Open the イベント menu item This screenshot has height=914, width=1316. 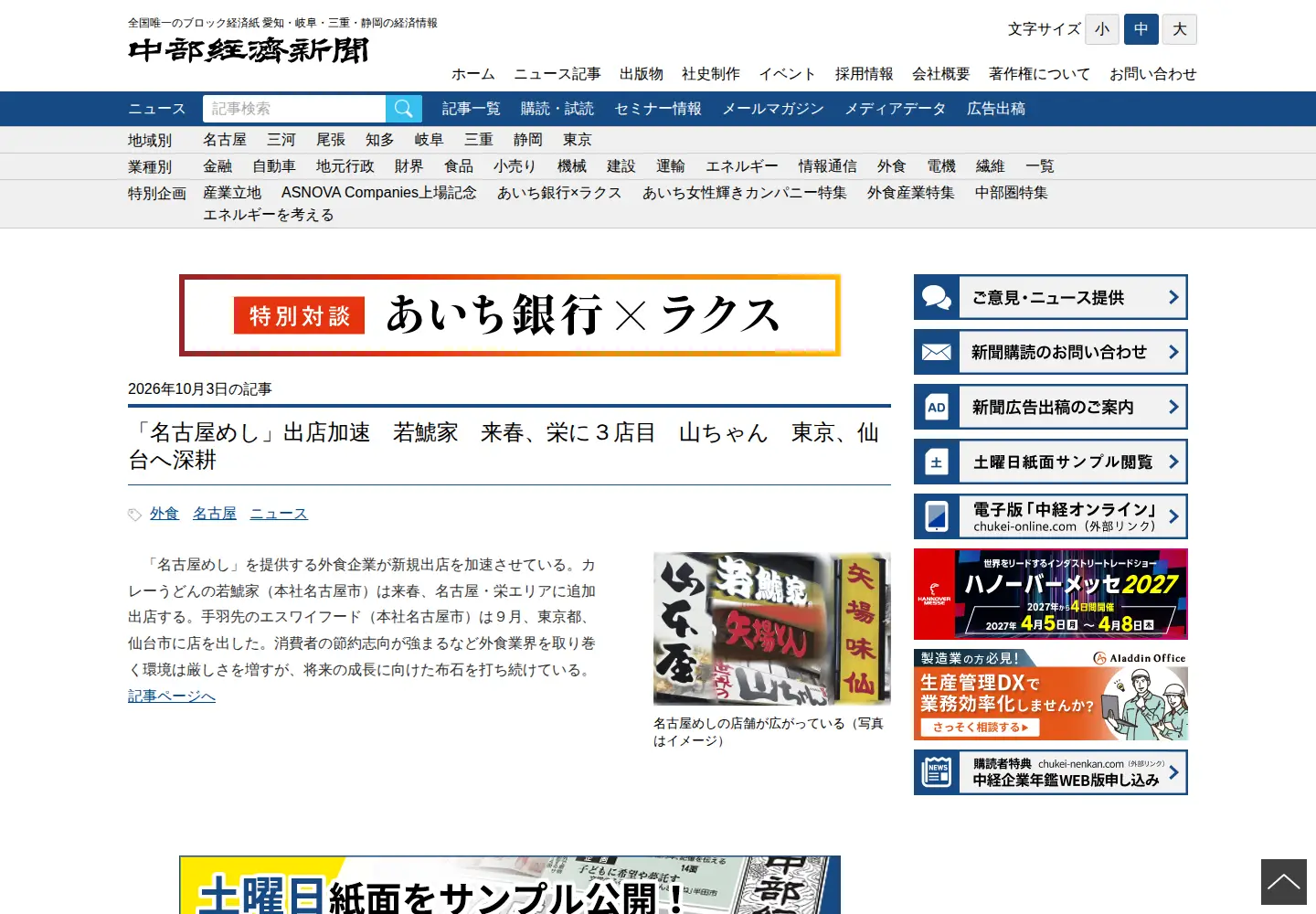(788, 74)
